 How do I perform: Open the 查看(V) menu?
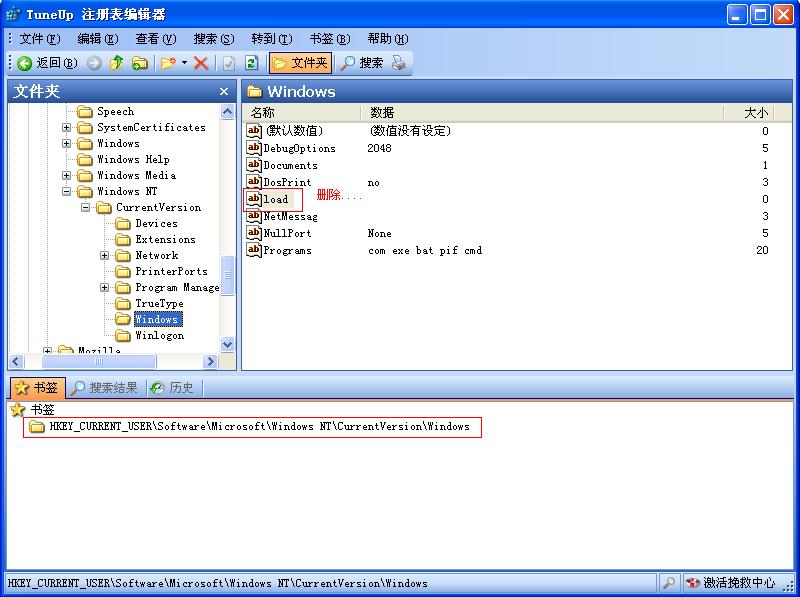pyautogui.click(x=156, y=39)
